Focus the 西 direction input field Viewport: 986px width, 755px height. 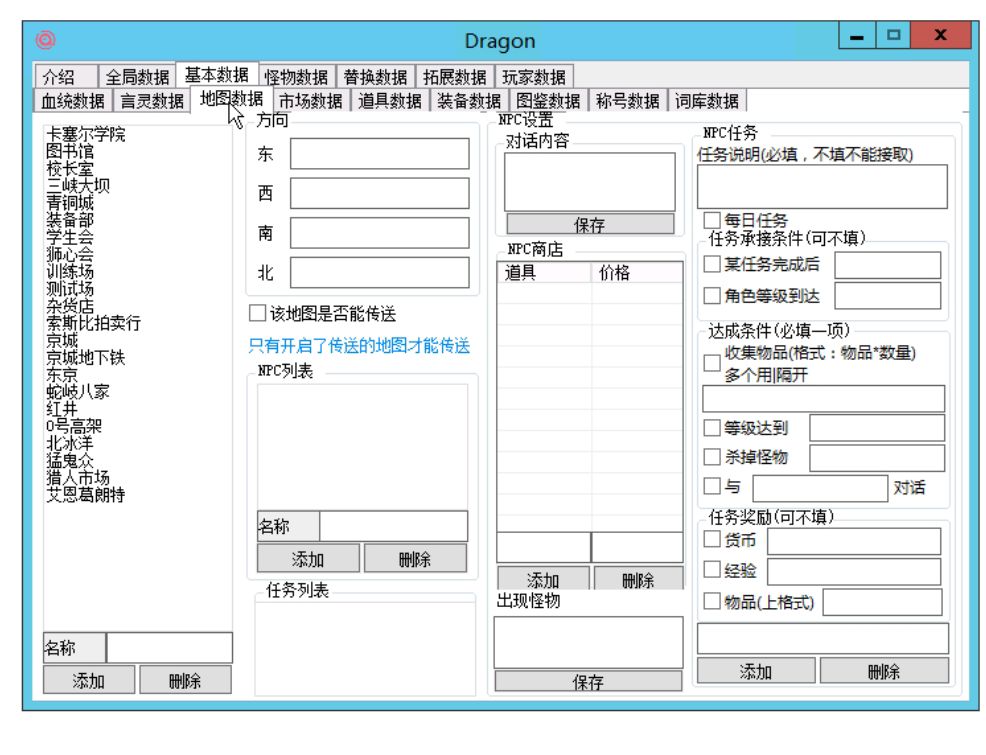pyautogui.click(x=379, y=193)
